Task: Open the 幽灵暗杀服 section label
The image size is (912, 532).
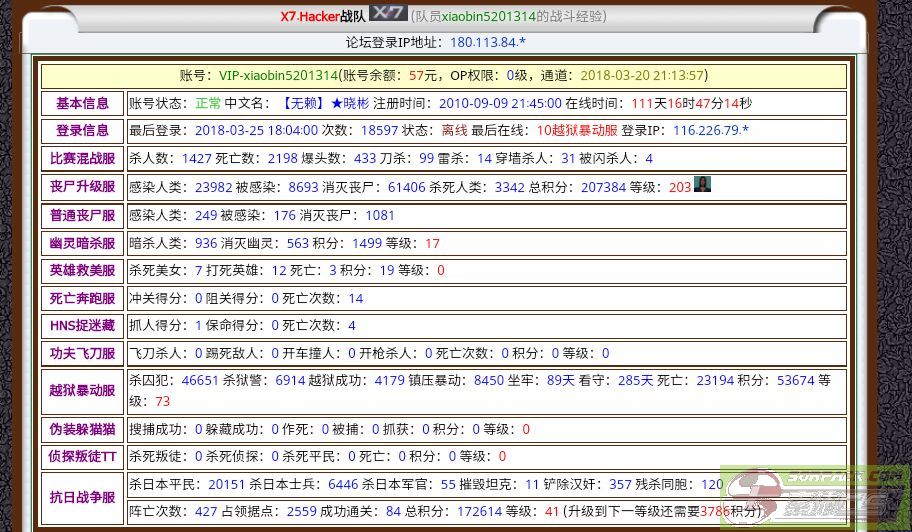Action: (83, 243)
